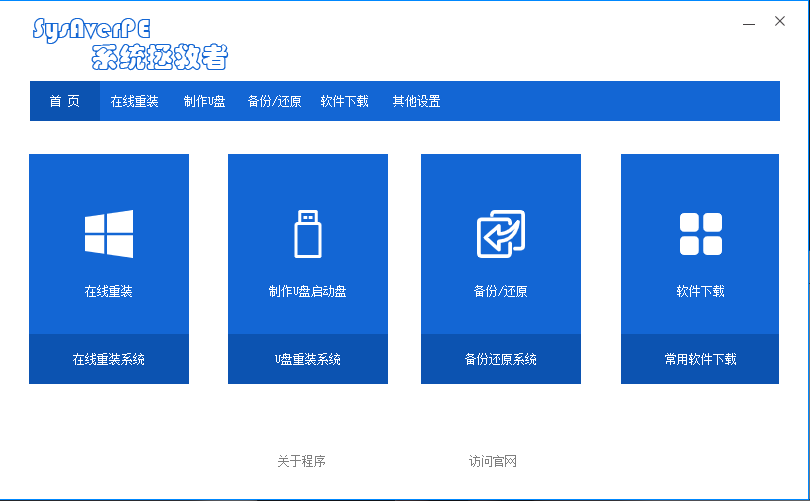810x501 pixels.
Task: Switch to the 首页 tab
Action: pos(65,101)
